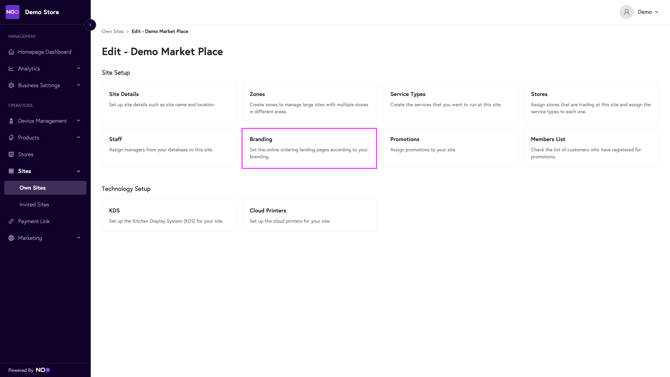The height and width of the screenshot is (377, 670).
Task: Open Stores in the sidebar menu
Action: click(x=26, y=154)
